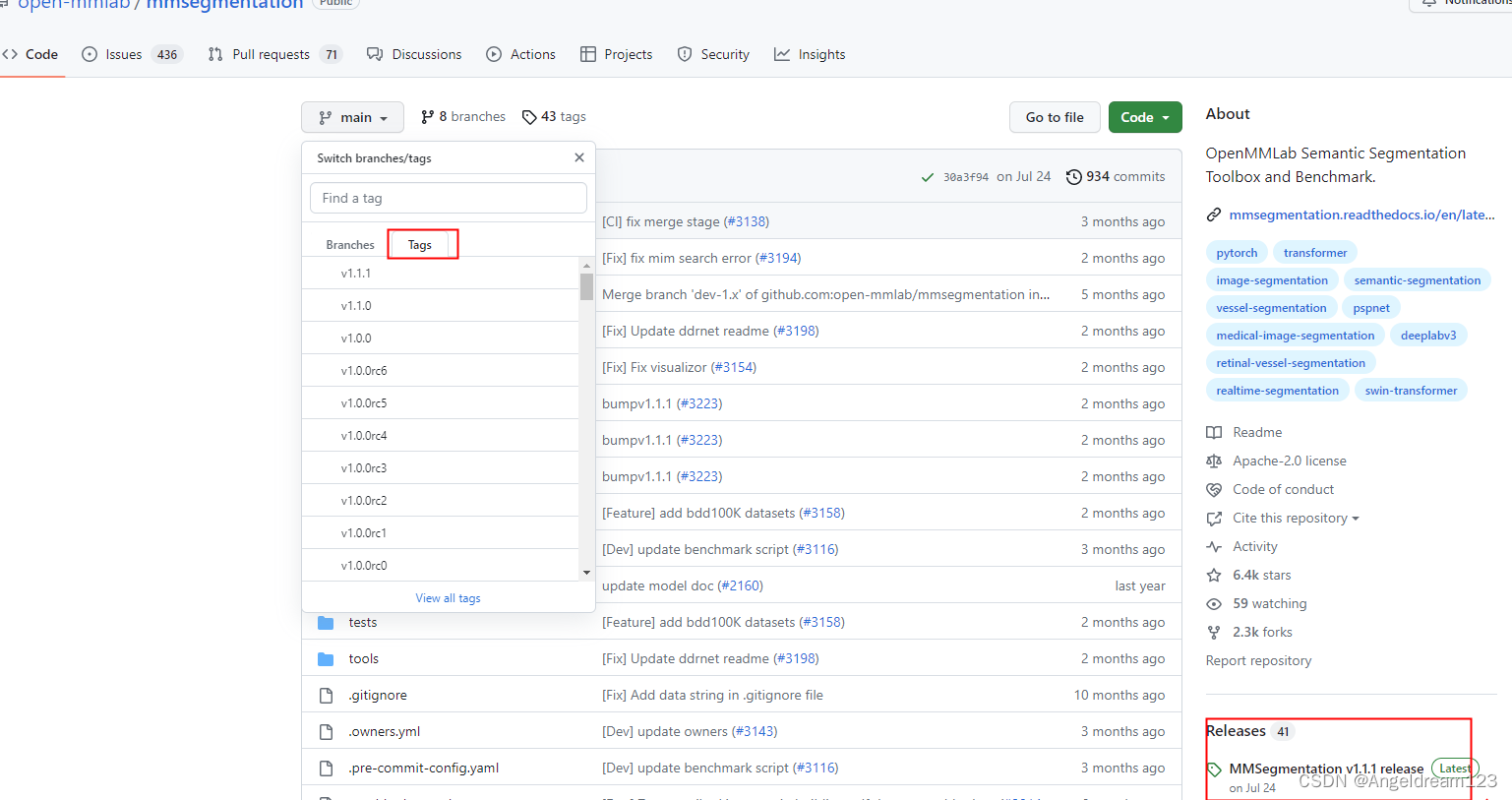Click the Go to file button
This screenshot has width=1512, height=800.
(x=1055, y=117)
